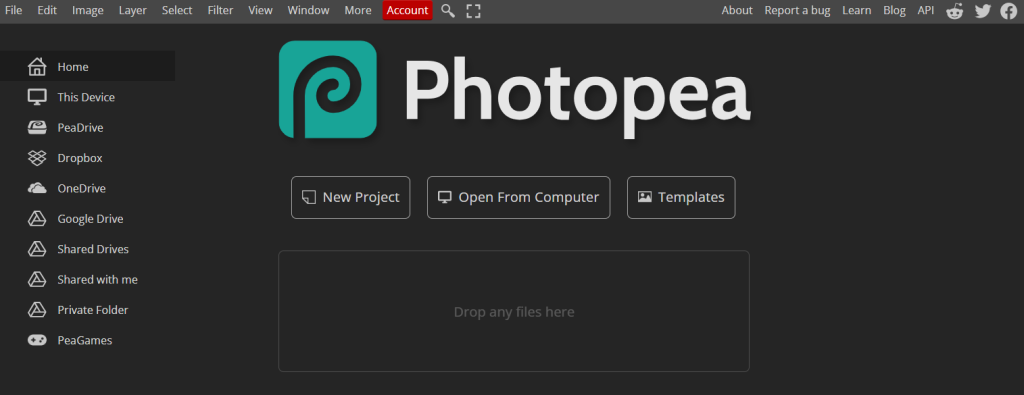Click the Dropbox icon in sidebar
The width and height of the screenshot is (1024, 395).
click(x=37, y=158)
